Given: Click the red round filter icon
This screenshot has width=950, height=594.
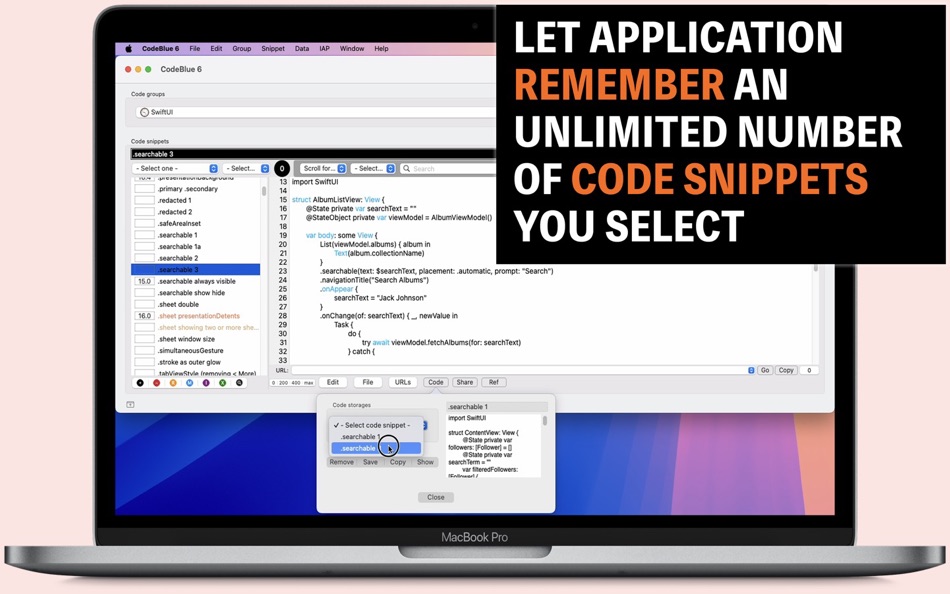Looking at the screenshot, I should (157, 383).
